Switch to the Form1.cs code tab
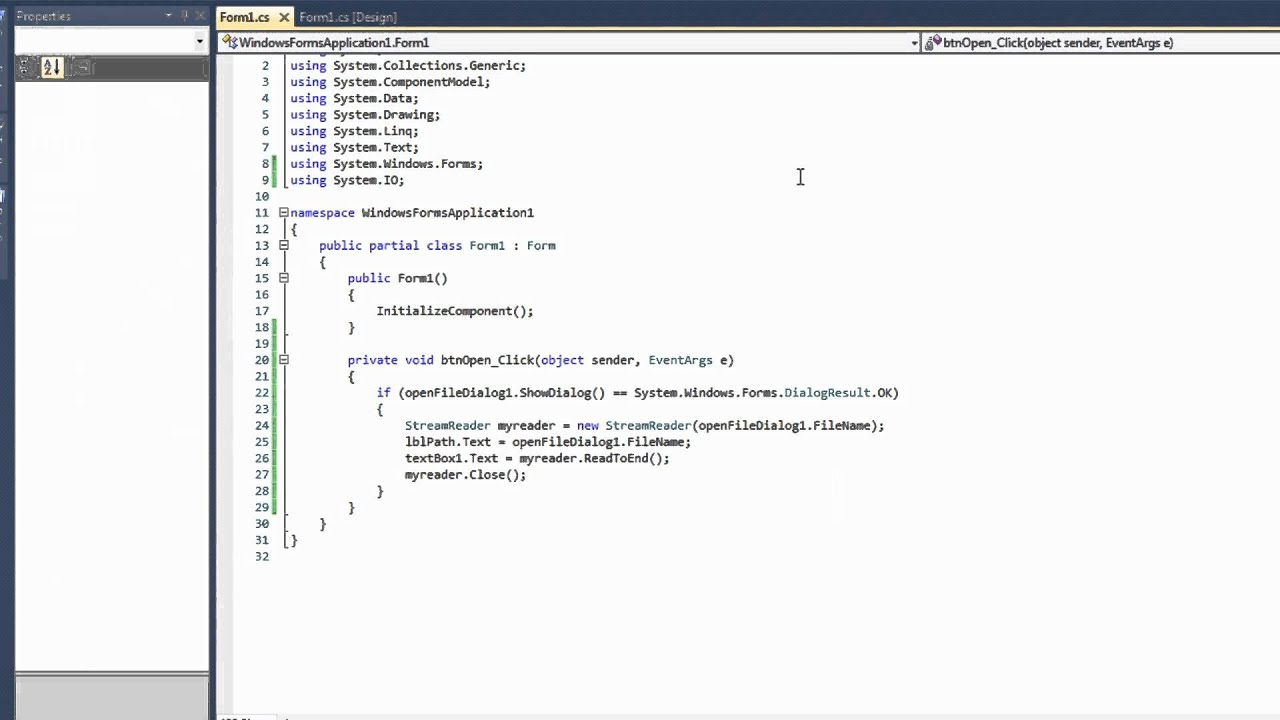 [245, 17]
